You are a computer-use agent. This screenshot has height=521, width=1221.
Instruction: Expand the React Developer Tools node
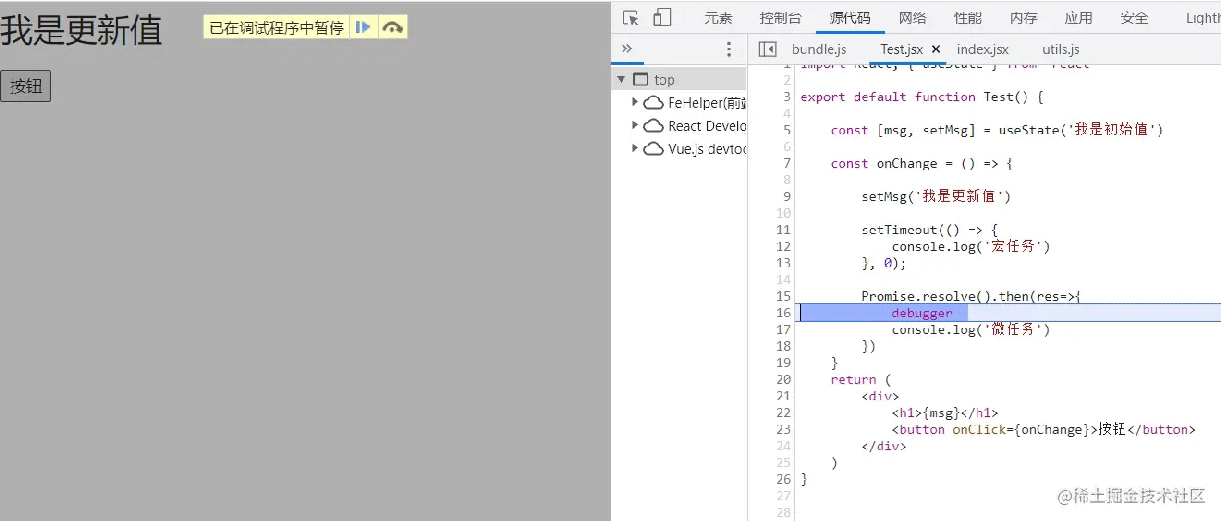635,126
